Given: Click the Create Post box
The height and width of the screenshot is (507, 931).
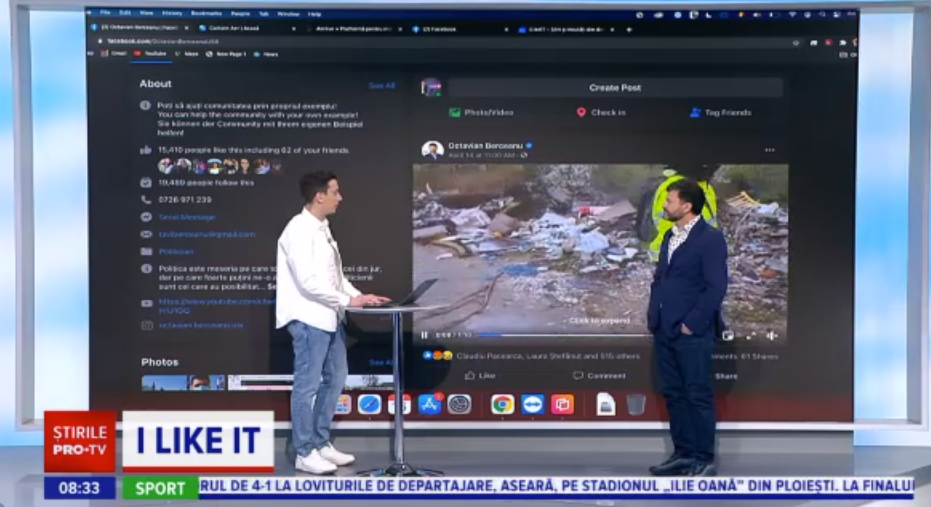Looking at the screenshot, I should click(614, 88).
